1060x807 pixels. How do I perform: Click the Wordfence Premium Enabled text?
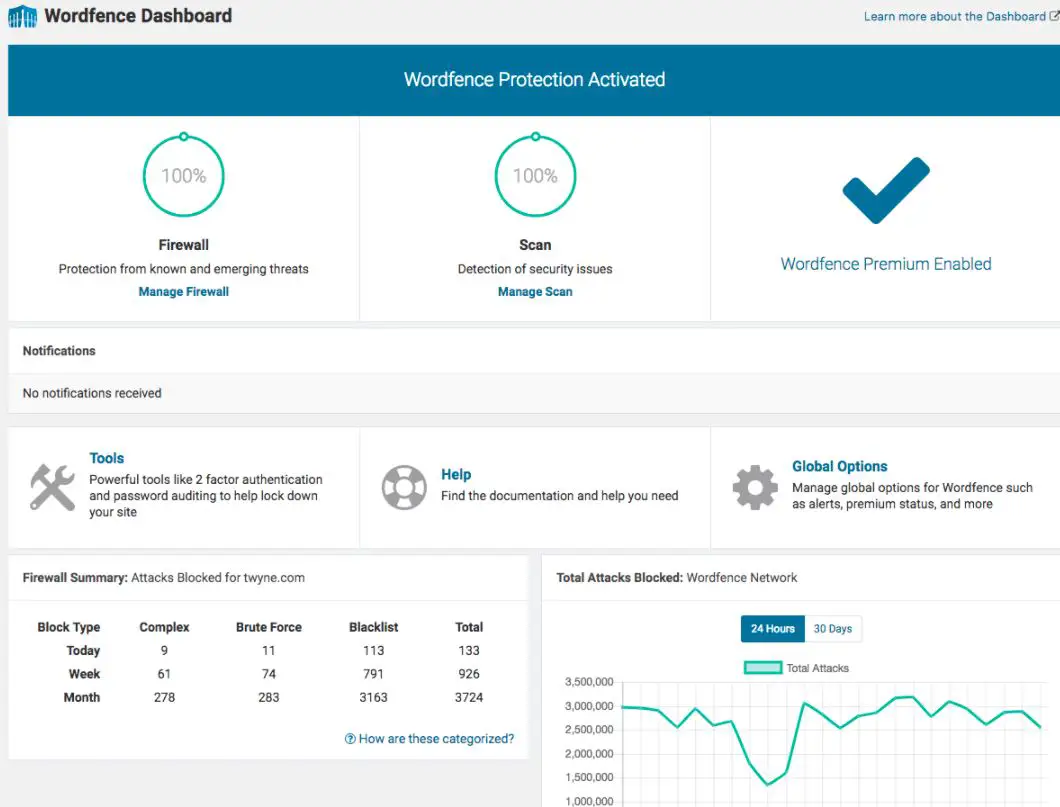[886, 264]
